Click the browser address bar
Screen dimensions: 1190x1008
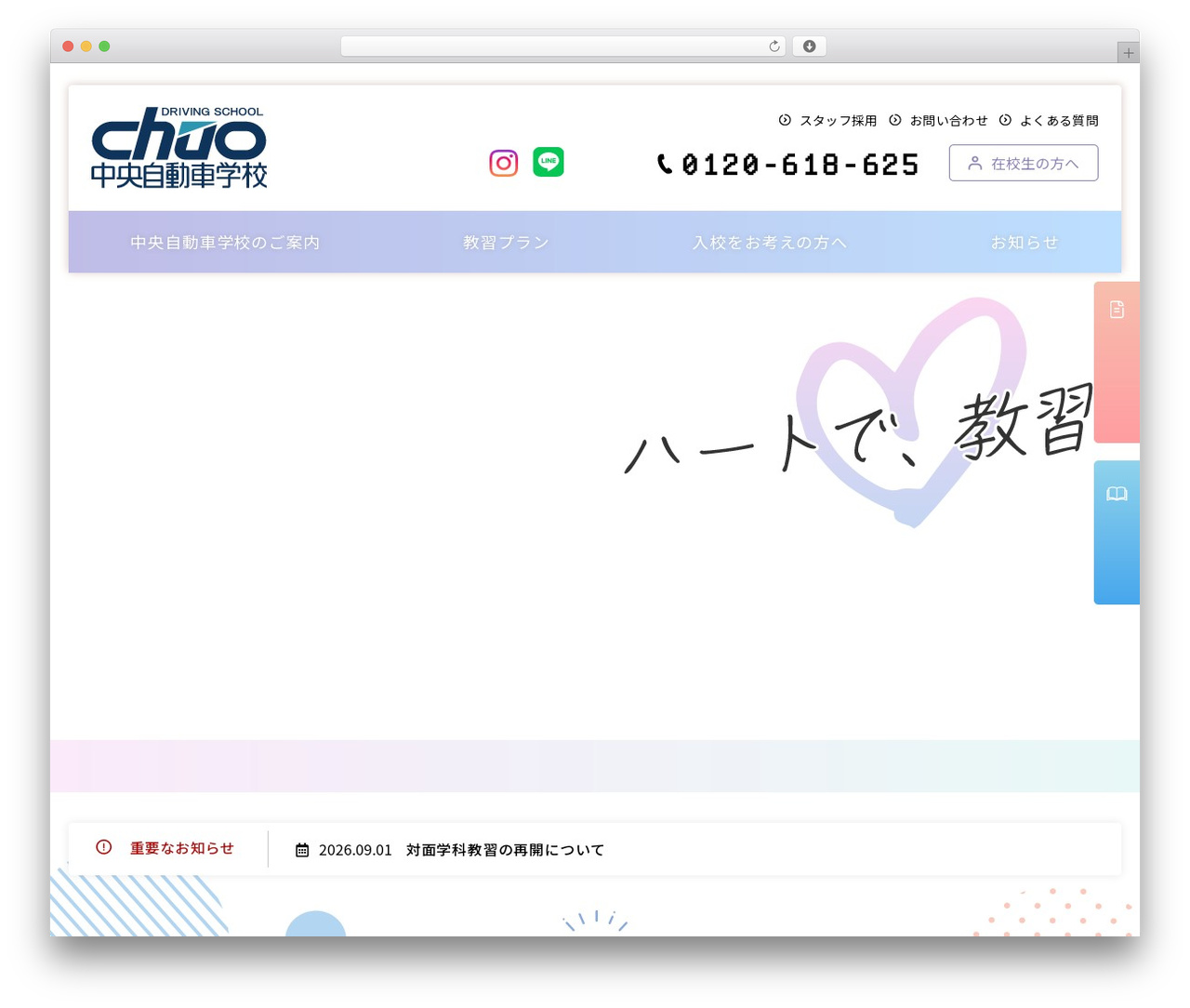(562, 46)
